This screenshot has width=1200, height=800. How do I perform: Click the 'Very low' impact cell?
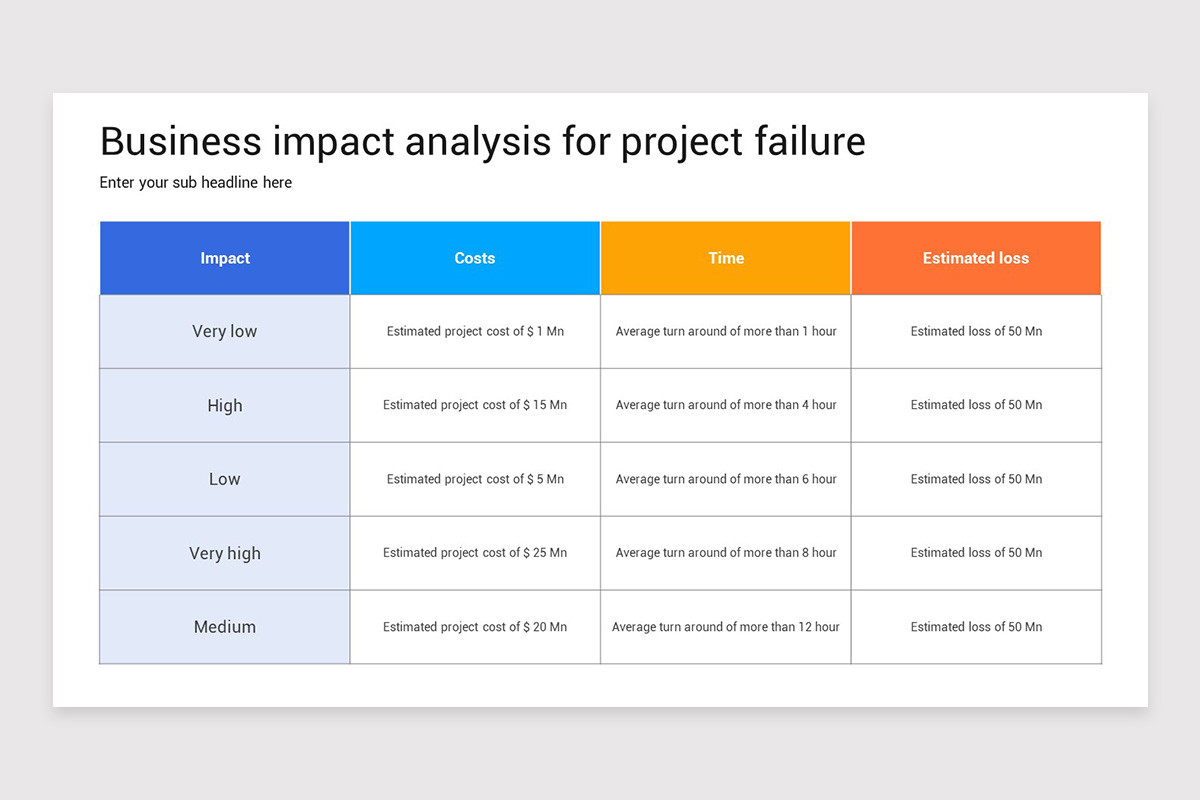[x=225, y=332]
